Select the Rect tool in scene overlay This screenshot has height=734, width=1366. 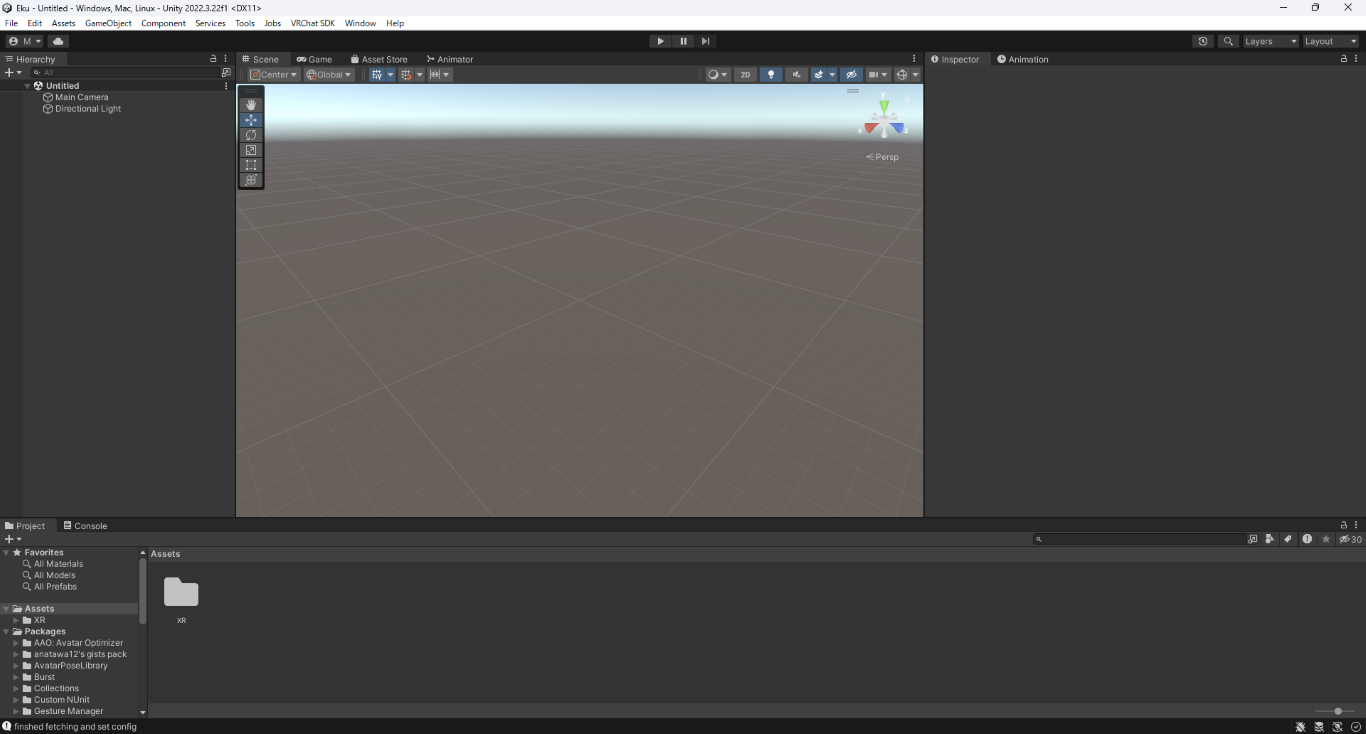point(251,165)
